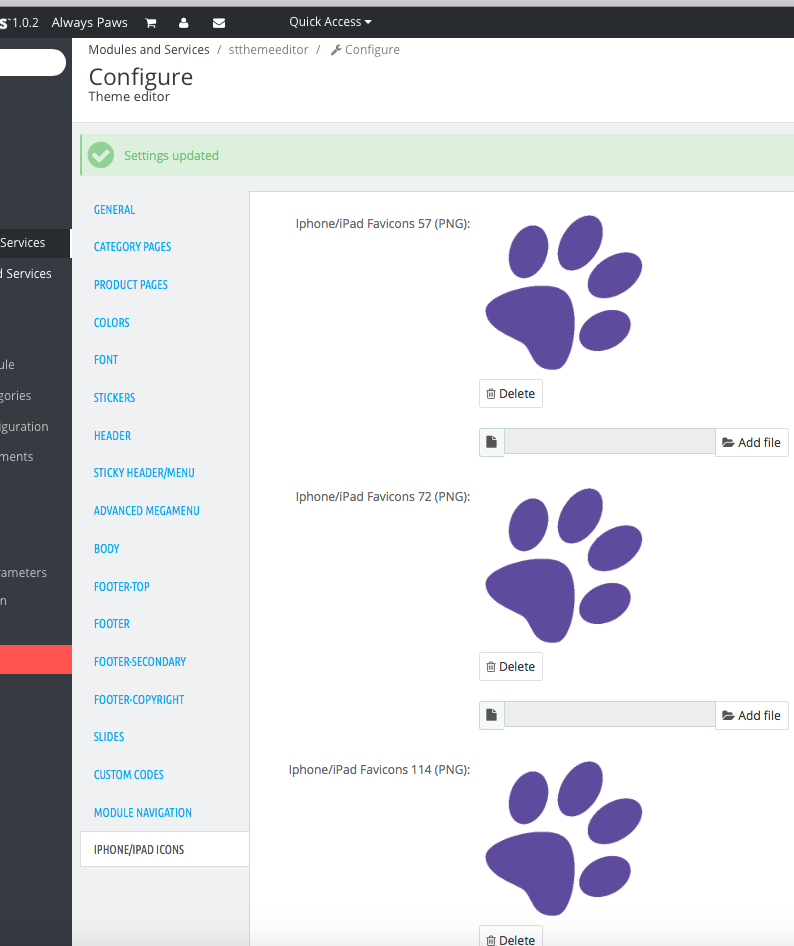
Task: Delete the Favicons 57 image
Action: pyautogui.click(x=510, y=394)
